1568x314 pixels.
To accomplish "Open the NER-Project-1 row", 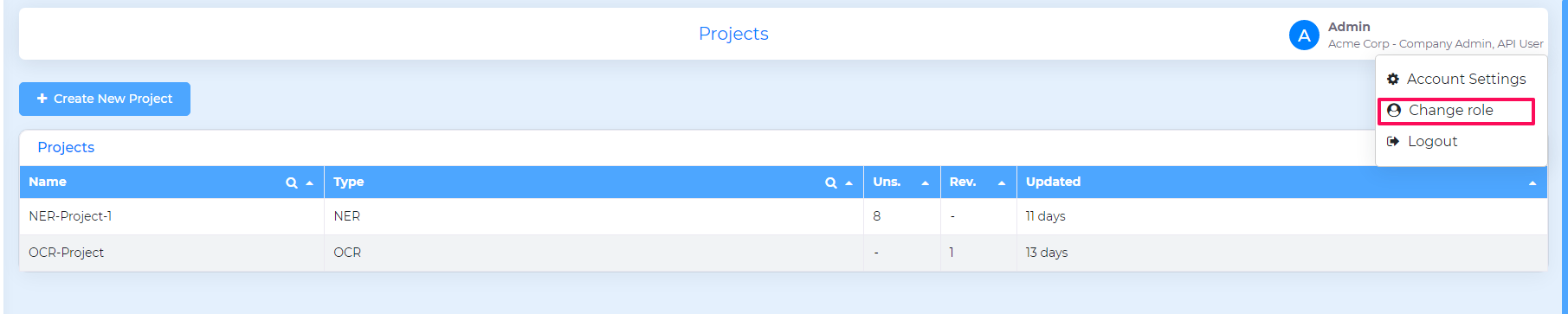I will 784,216.
